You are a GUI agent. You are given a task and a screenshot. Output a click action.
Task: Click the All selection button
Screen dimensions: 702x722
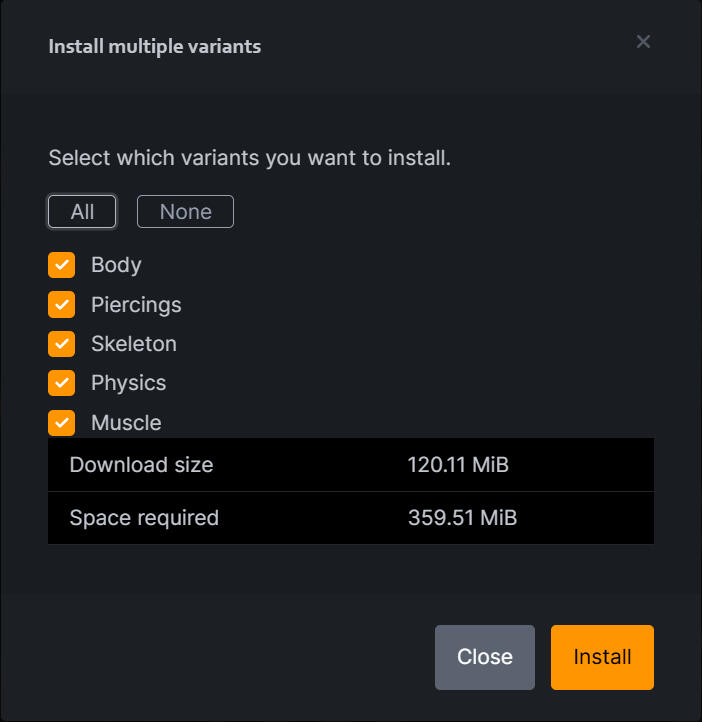82,212
